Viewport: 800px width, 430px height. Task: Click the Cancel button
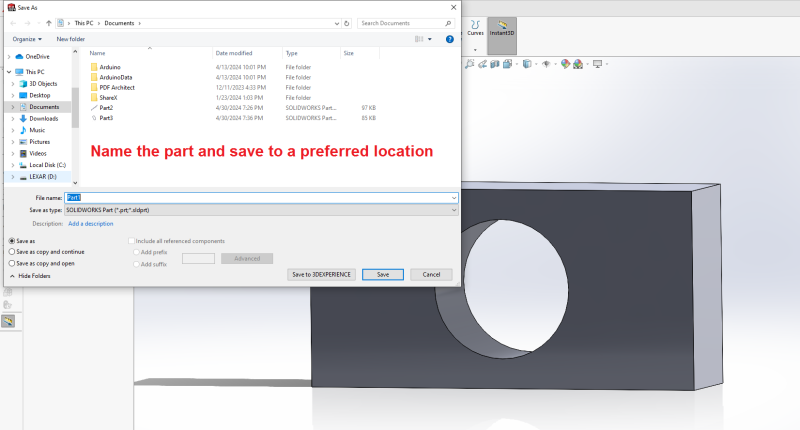431,274
